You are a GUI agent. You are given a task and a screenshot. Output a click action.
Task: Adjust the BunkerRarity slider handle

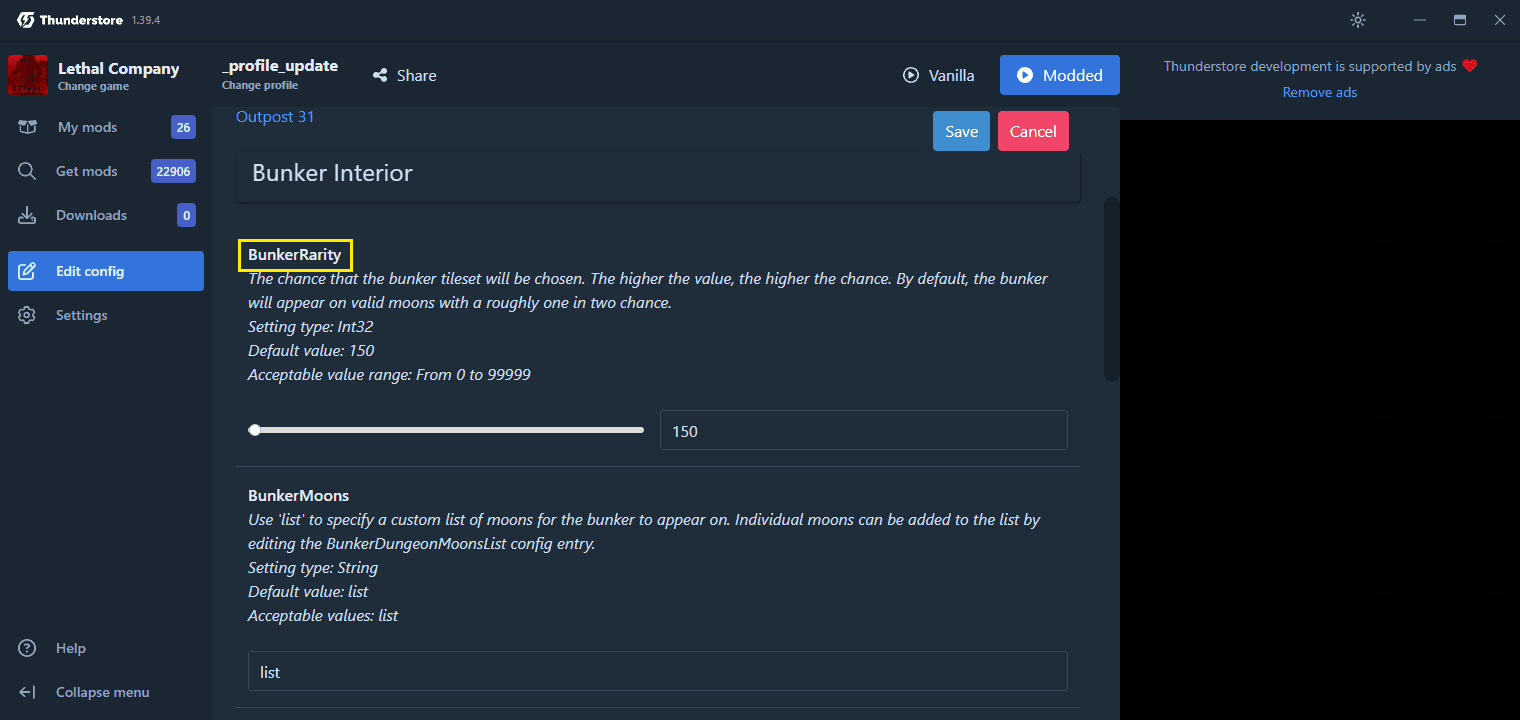click(254, 430)
